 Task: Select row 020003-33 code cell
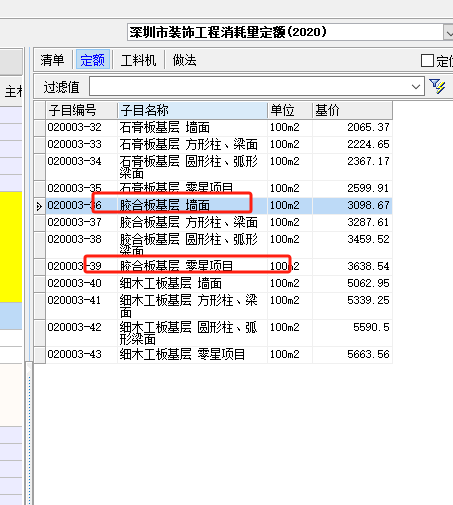click(82, 144)
